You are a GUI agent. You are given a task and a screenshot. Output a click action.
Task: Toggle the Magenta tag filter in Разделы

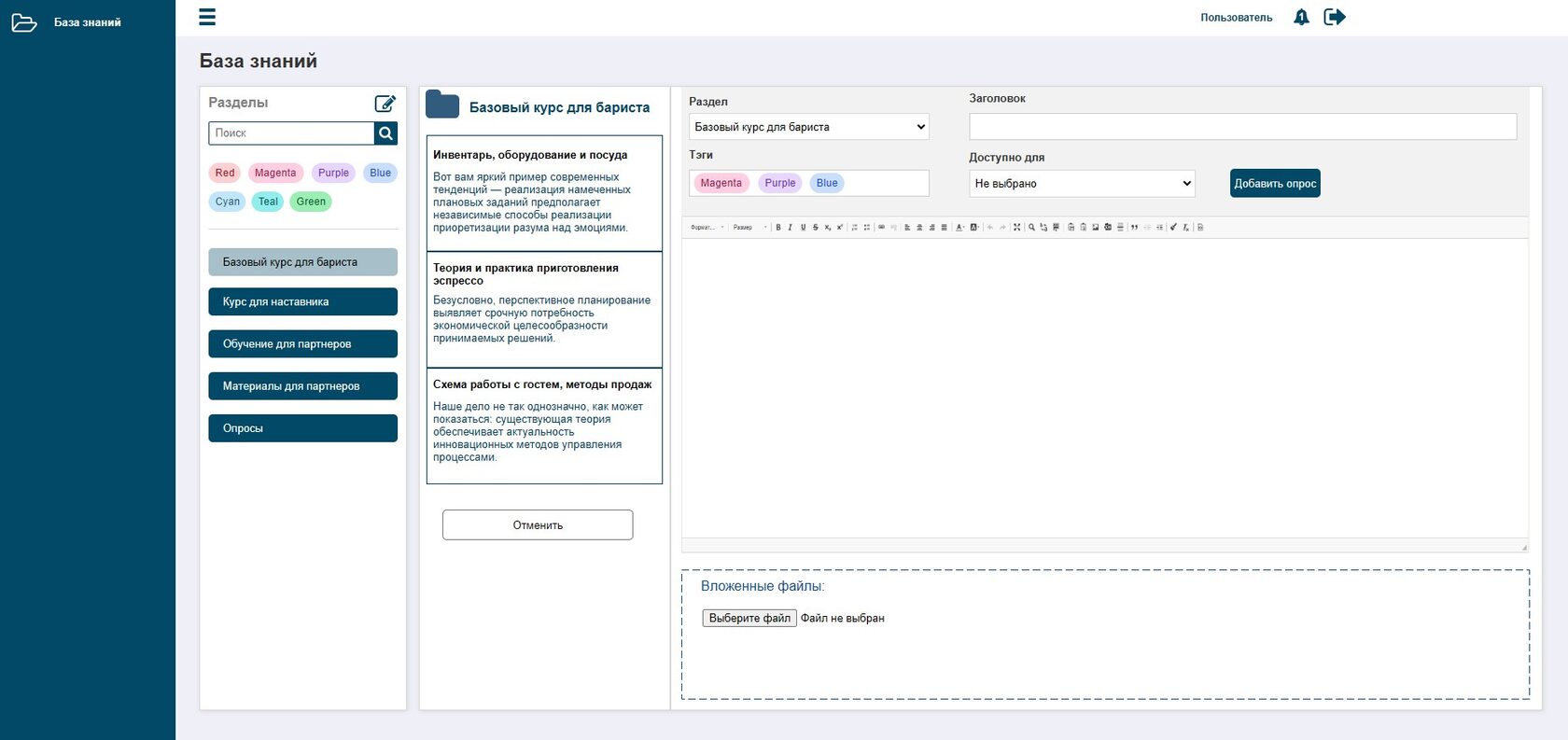[x=275, y=173]
